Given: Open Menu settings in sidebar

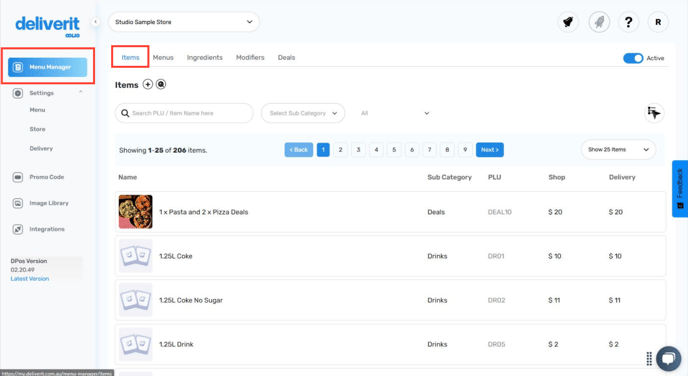Looking at the screenshot, I should pos(37,110).
